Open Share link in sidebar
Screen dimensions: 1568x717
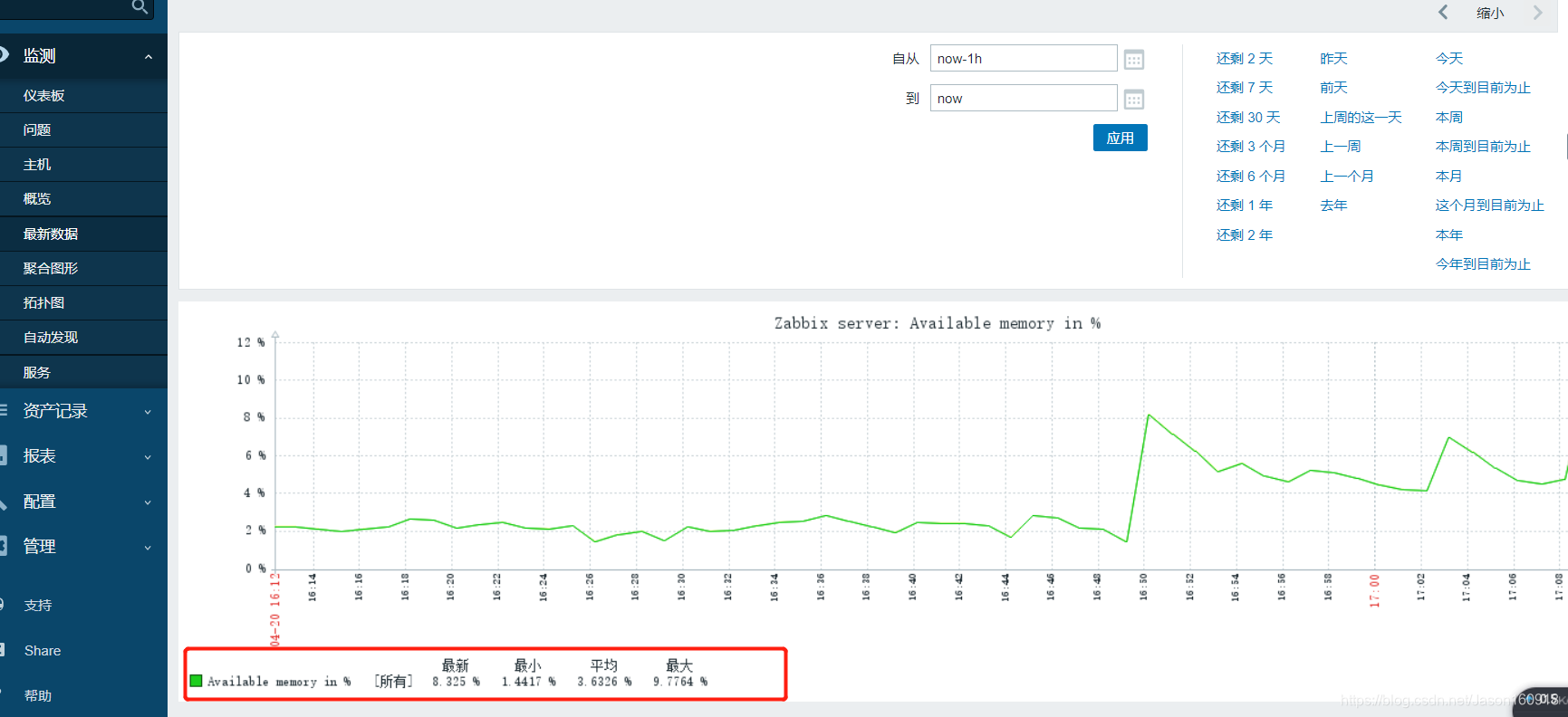coord(43,651)
